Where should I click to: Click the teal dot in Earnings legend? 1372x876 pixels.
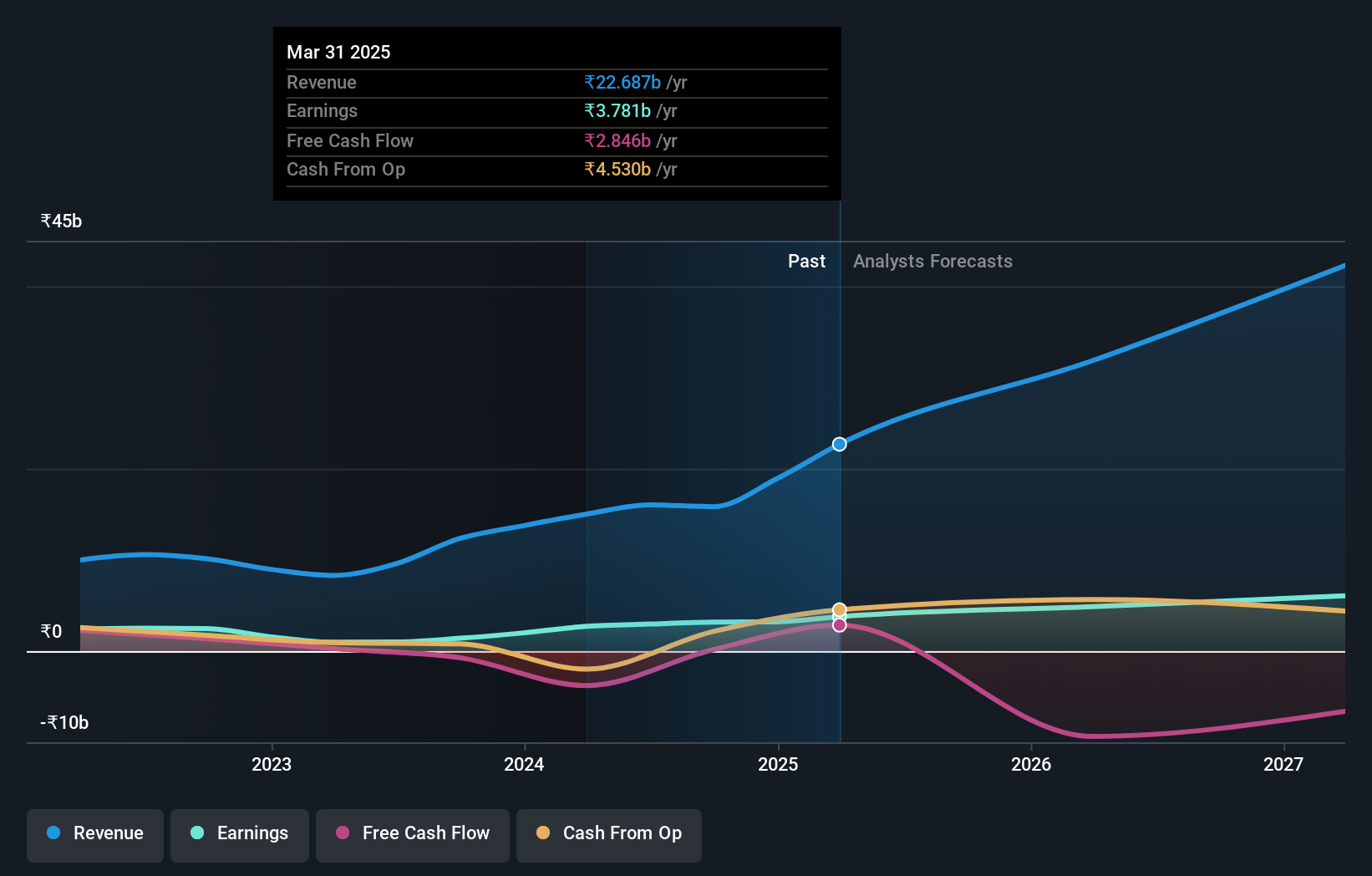pos(197,833)
